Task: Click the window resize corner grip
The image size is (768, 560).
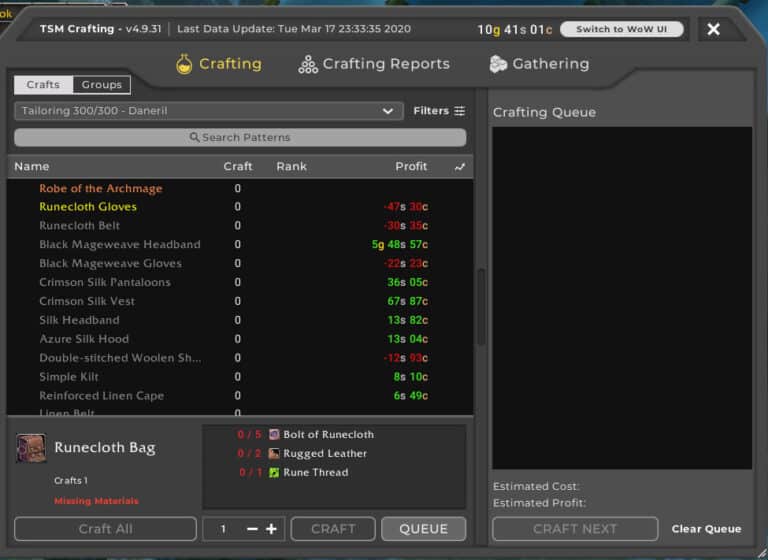Action: tap(762, 554)
